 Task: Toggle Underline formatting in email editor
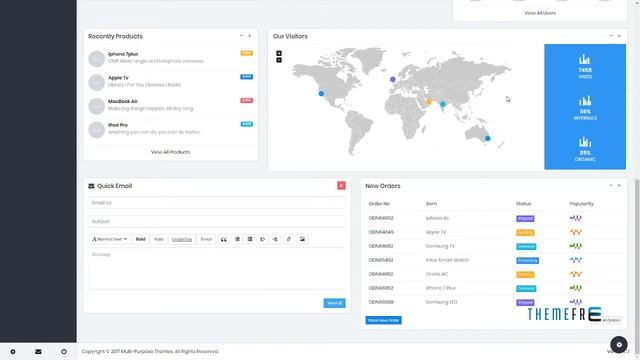(x=182, y=239)
